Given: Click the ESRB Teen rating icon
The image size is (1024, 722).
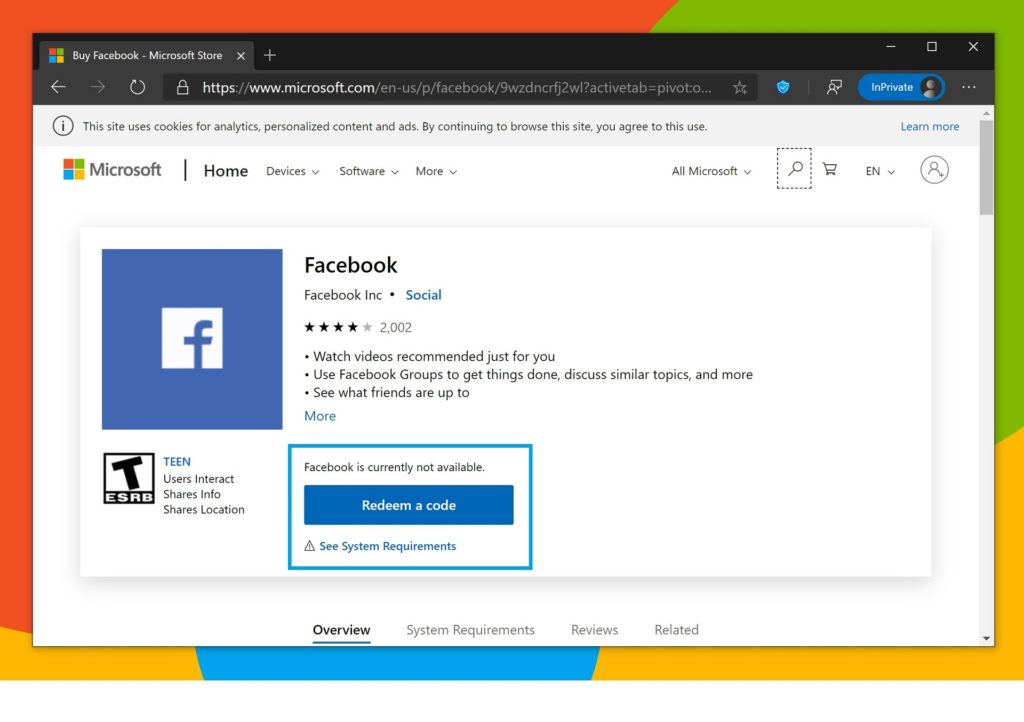Looking at the screenshot, I should pos(129,479).
